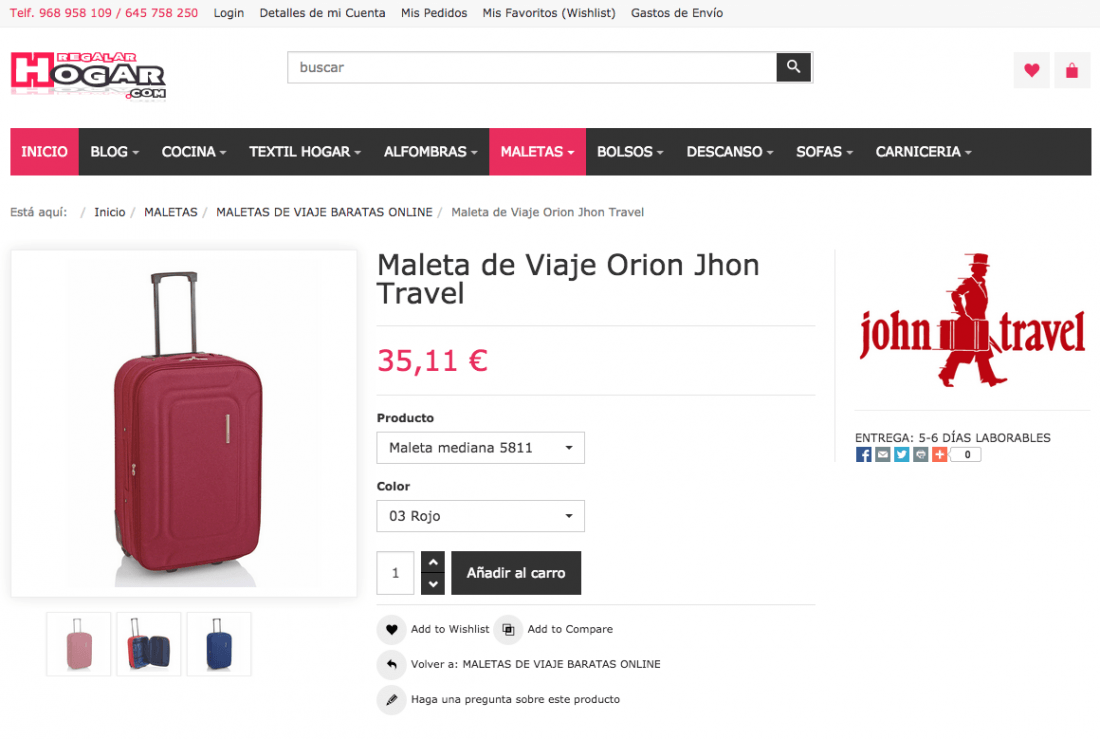Go to Gastos de Envío link
The image size is (1100, 739).
point(677,13)
